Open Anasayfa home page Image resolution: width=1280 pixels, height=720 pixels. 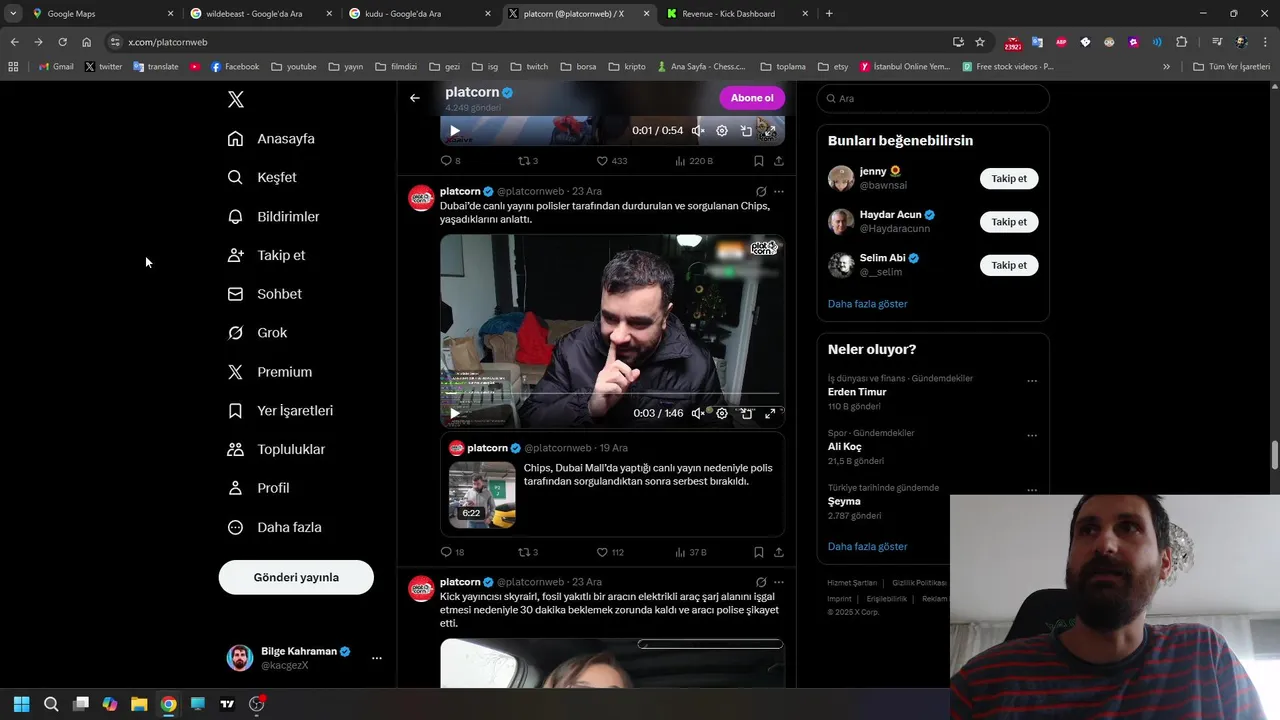tap(271, 139)
